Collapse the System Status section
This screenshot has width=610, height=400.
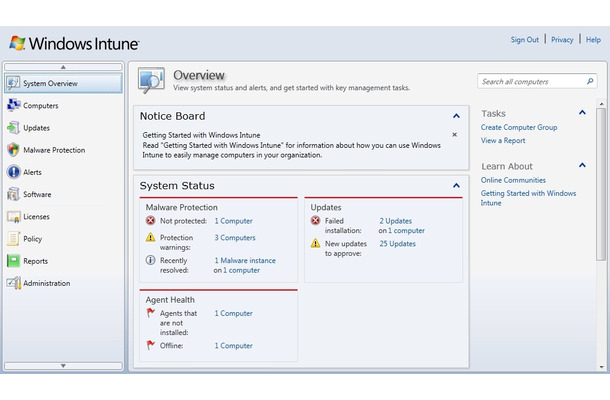click(456, 185)
